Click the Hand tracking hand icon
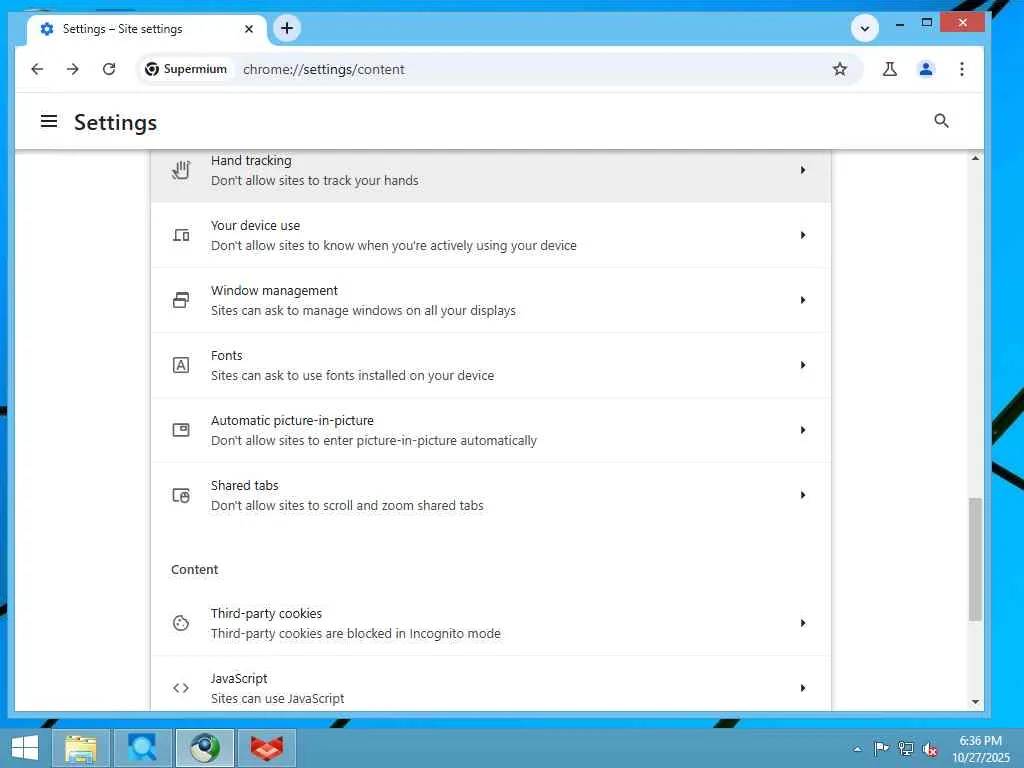 [181, 170]
